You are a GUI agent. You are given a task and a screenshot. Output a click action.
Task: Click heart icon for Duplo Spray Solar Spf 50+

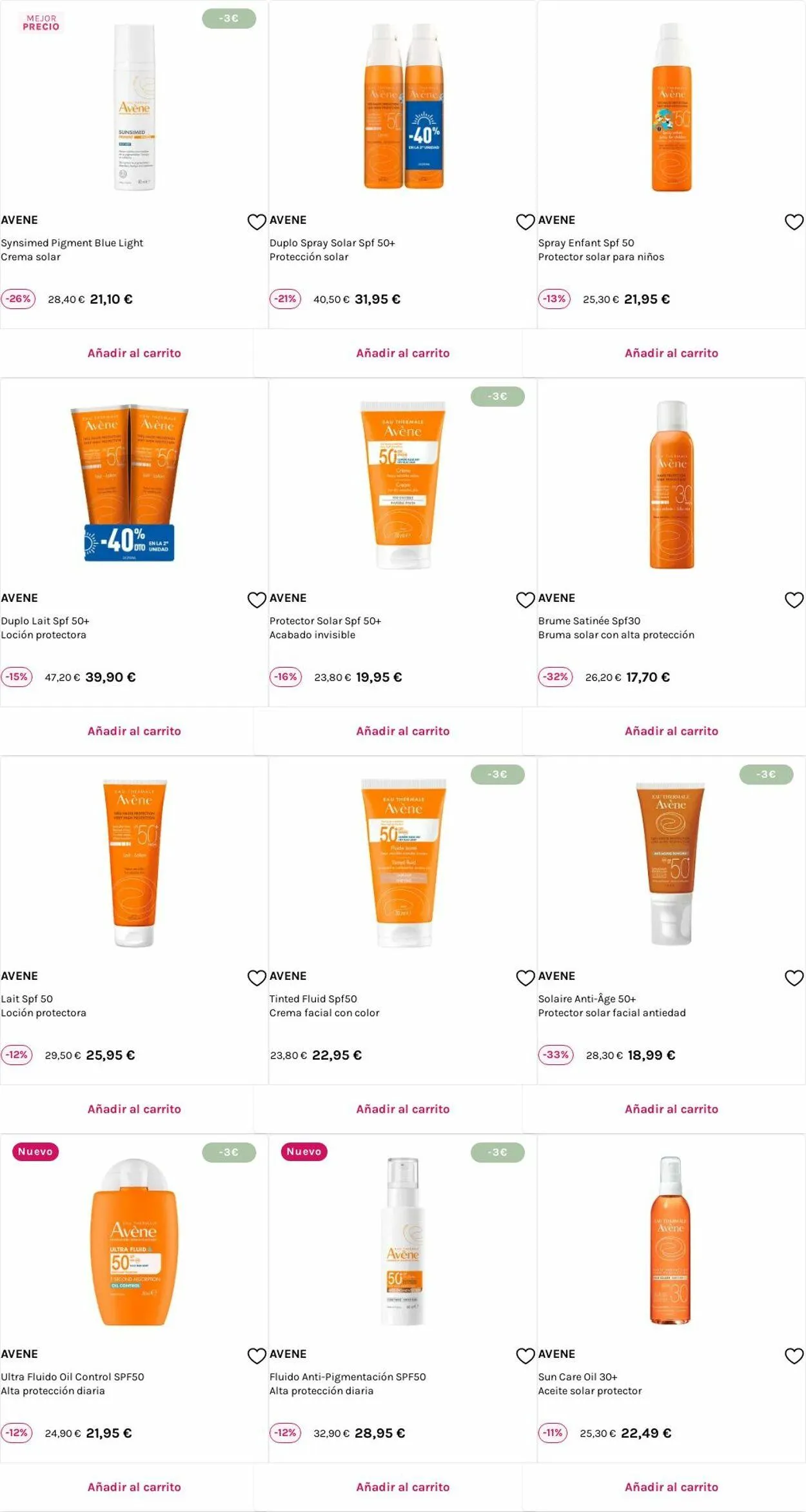click(x=526, y=222)
